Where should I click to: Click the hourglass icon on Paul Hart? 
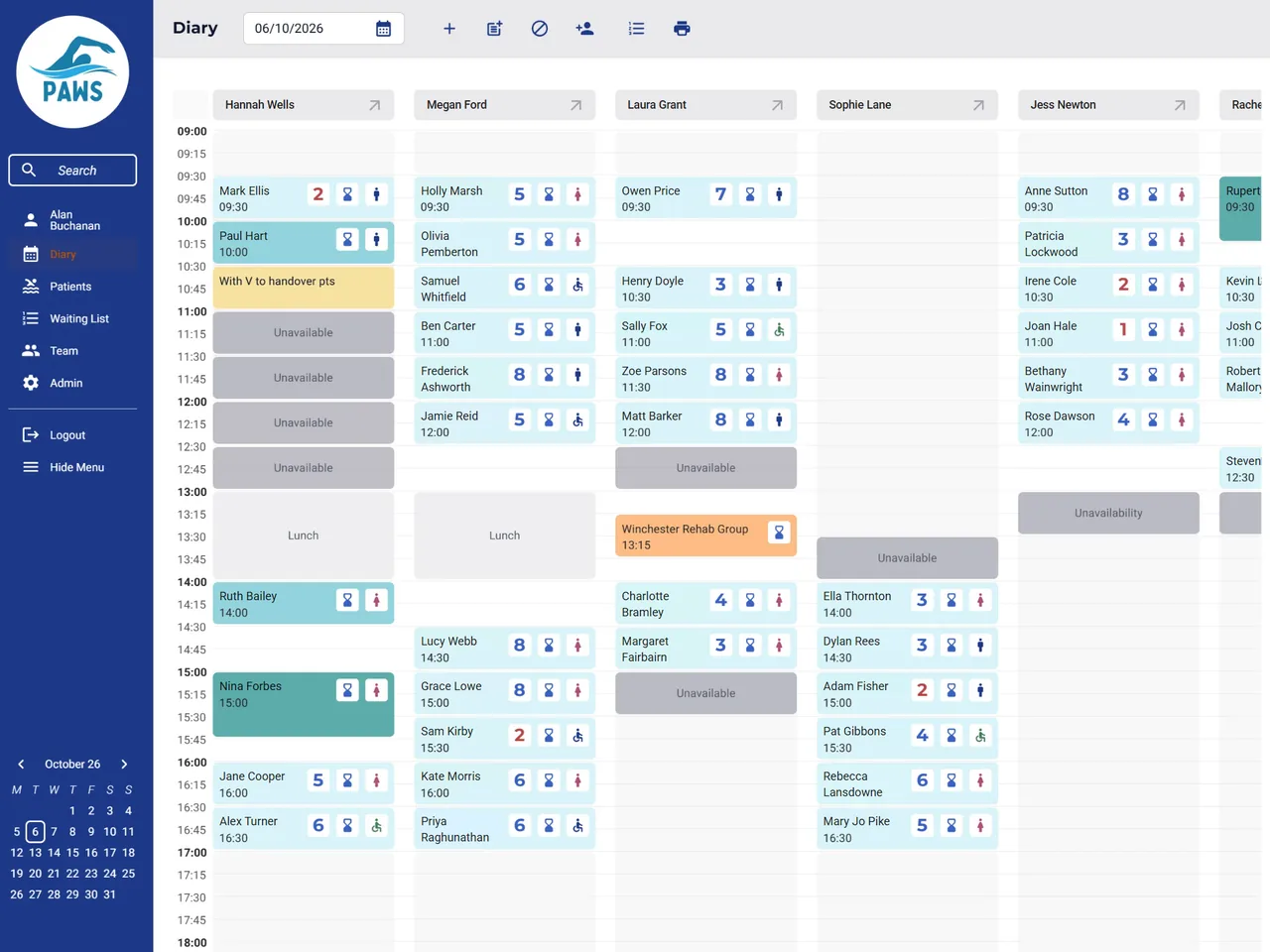tap(347, 239)
